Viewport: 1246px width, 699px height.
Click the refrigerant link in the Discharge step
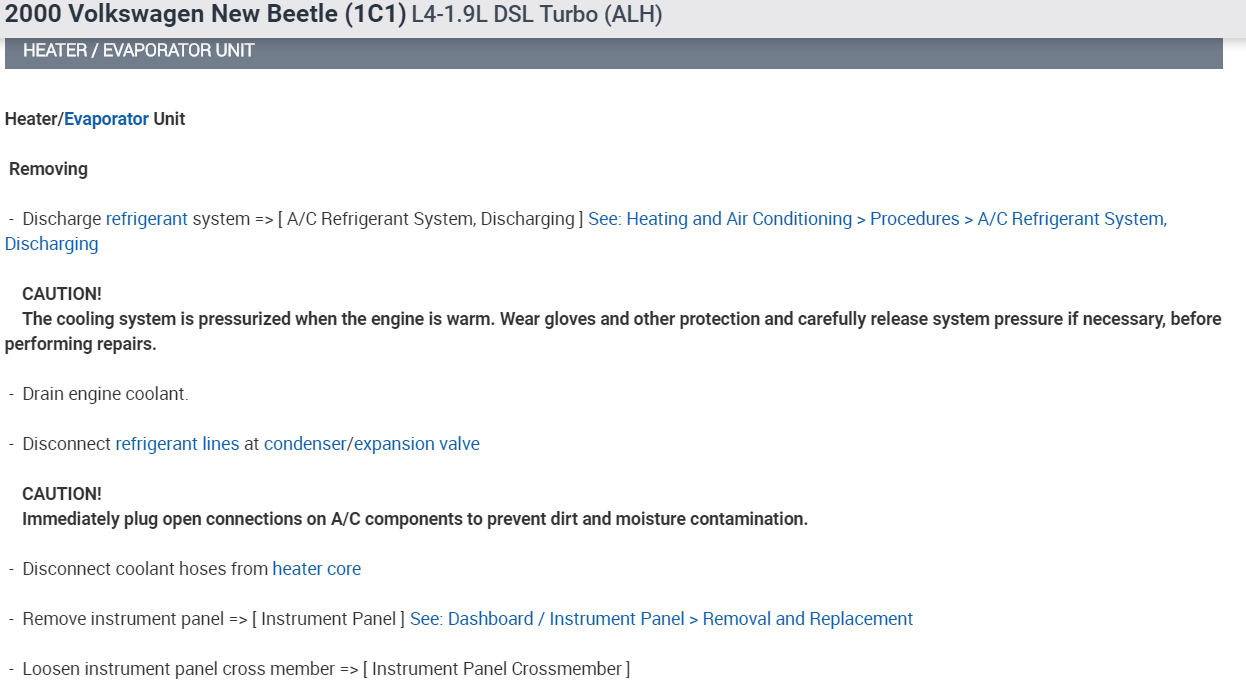click(146, 219)
